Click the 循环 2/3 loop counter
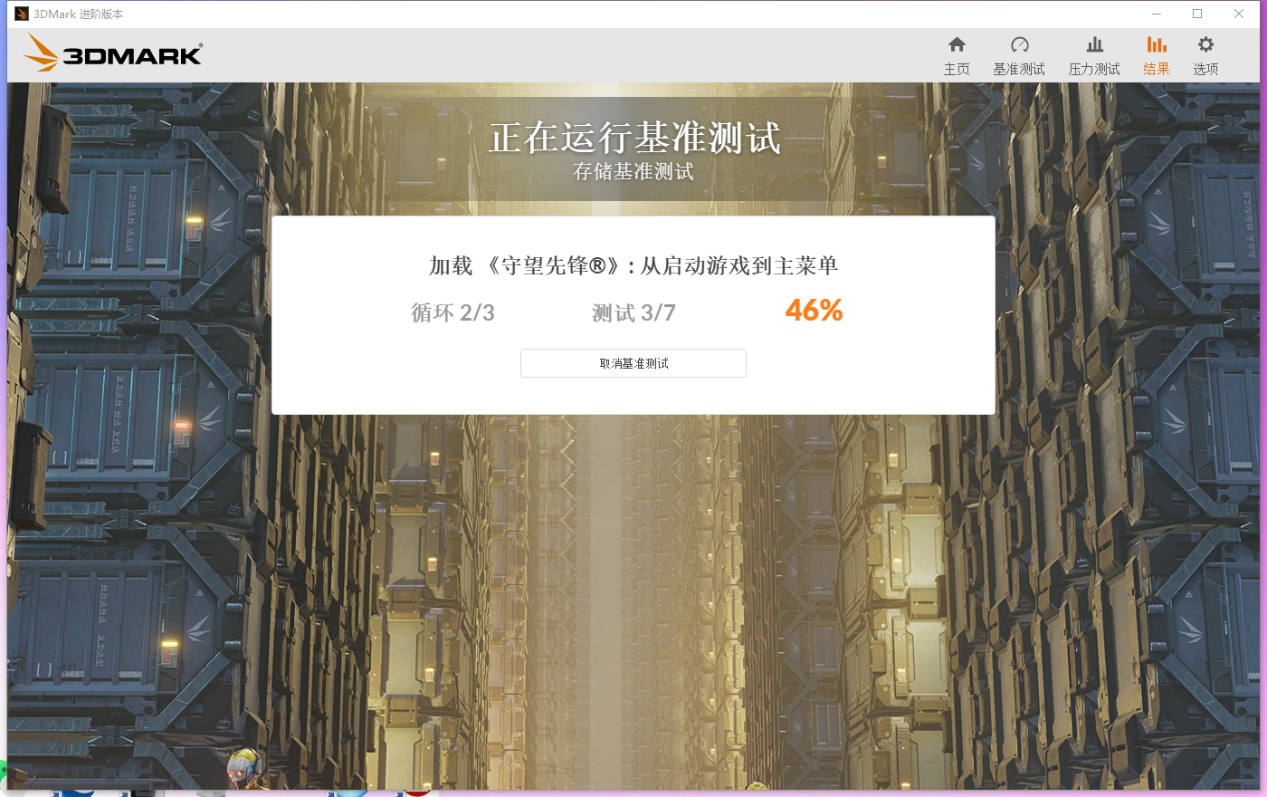 coord(452,312)
